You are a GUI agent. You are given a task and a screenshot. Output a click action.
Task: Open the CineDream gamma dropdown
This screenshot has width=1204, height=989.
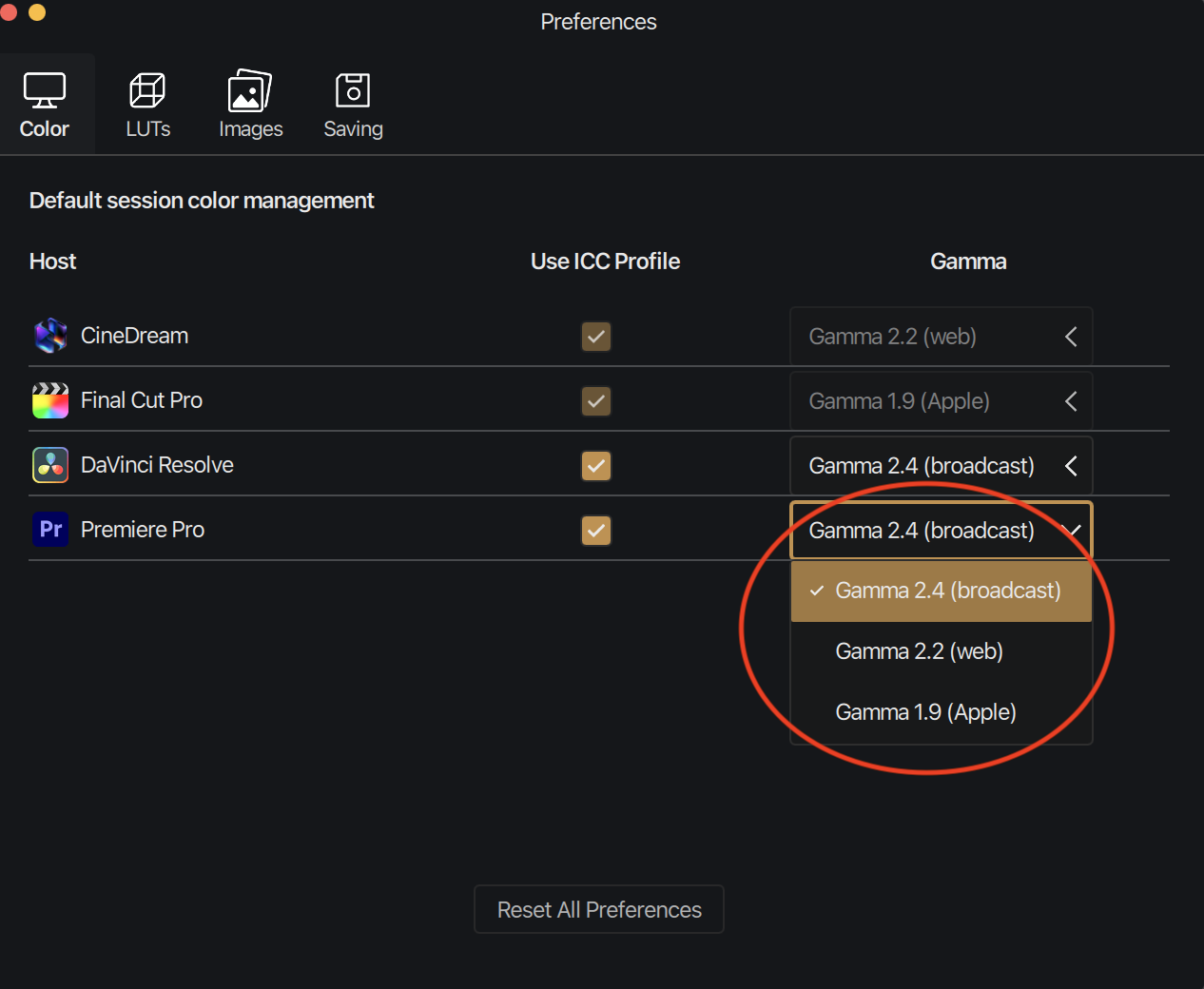click(941, 337)
